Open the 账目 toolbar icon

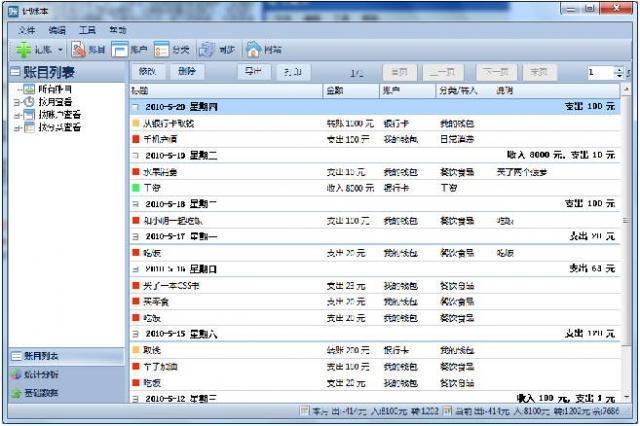[x=78, y=50]
